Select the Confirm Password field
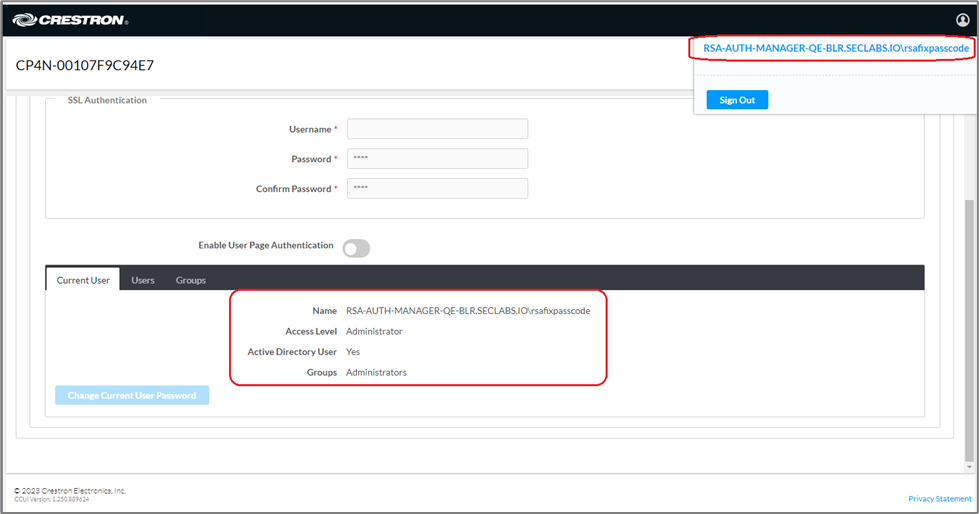Viewport: 979px width, 514px height. [x=437, y=189]
